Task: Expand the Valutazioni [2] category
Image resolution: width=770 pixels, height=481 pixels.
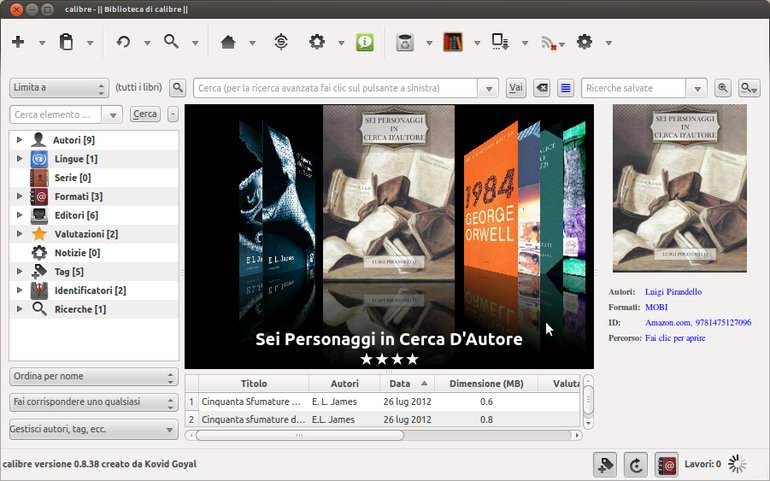Action: 19,234
